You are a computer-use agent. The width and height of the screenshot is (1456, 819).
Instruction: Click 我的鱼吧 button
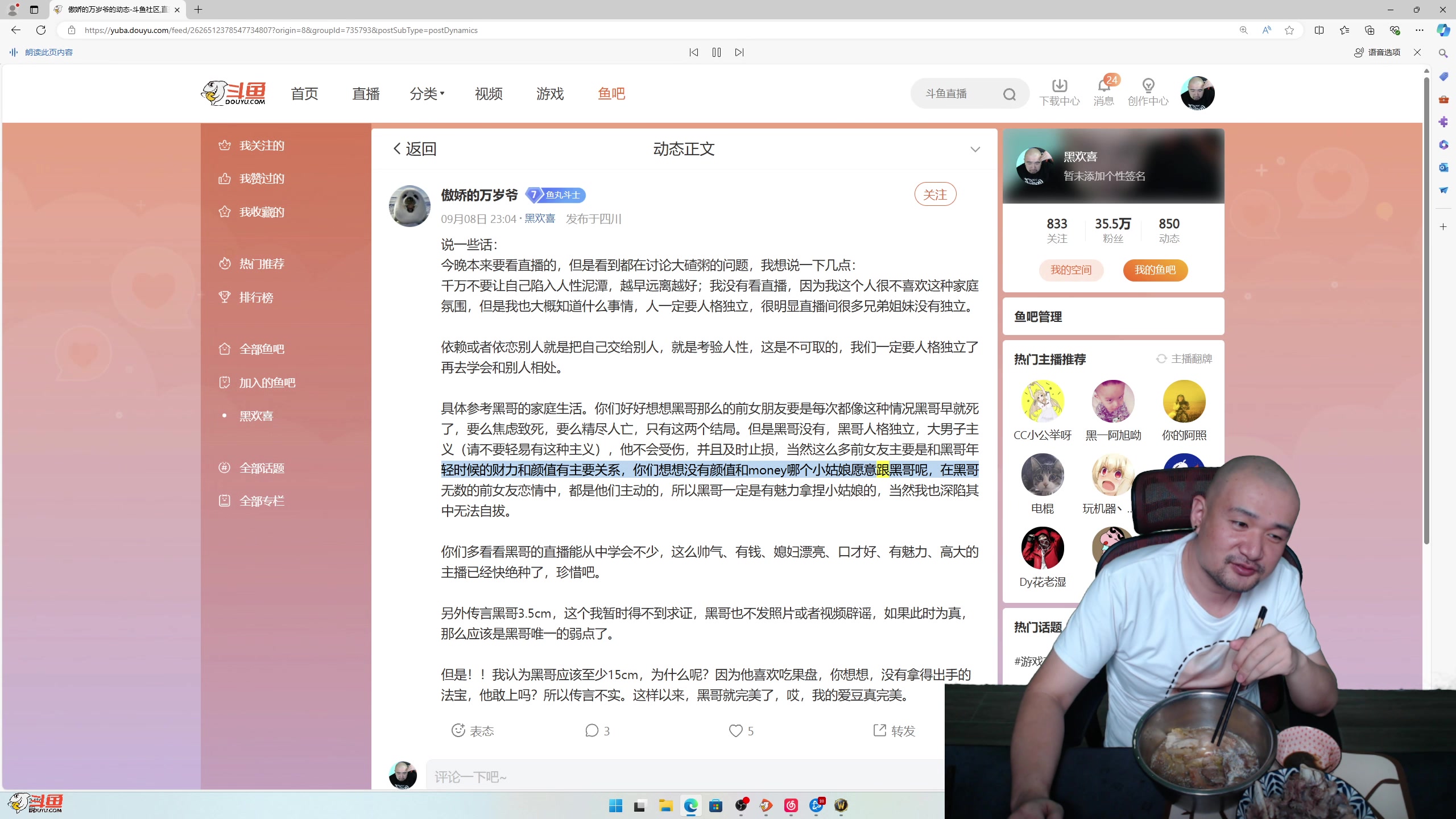click(1155, 270)
